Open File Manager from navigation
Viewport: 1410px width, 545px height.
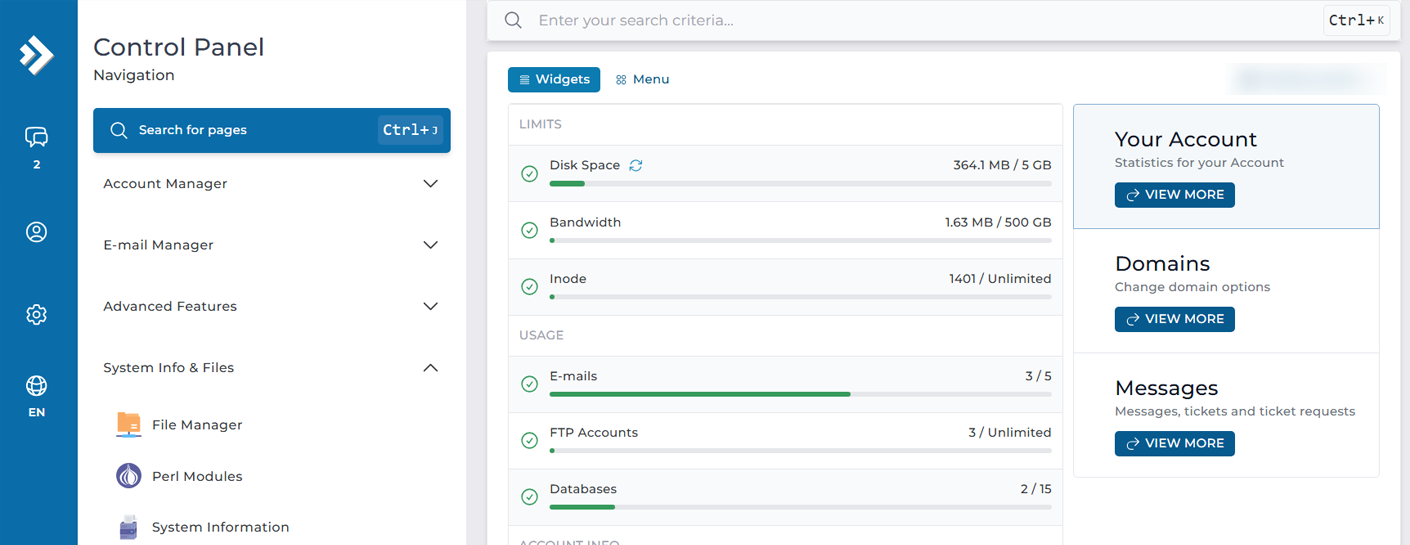coord(197,425)
